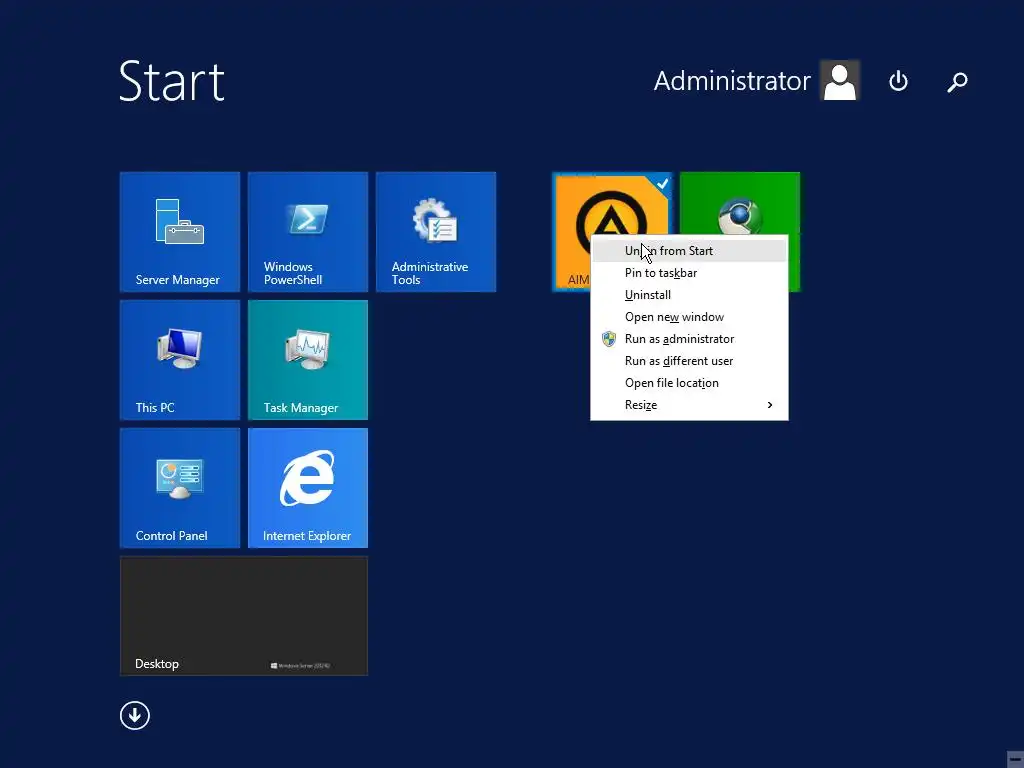
Task: Launch the Task Manager tile
Action: point(308,360)
